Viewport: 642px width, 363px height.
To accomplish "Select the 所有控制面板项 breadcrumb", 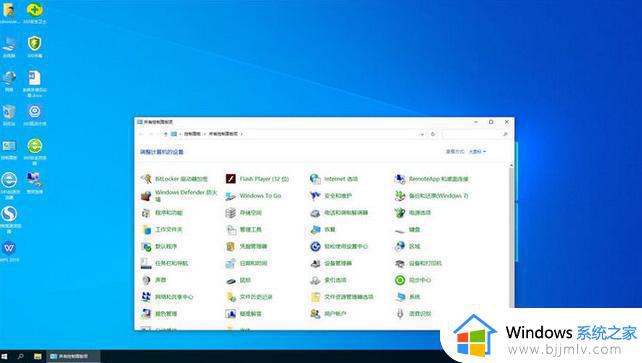I will coord(223,134).
